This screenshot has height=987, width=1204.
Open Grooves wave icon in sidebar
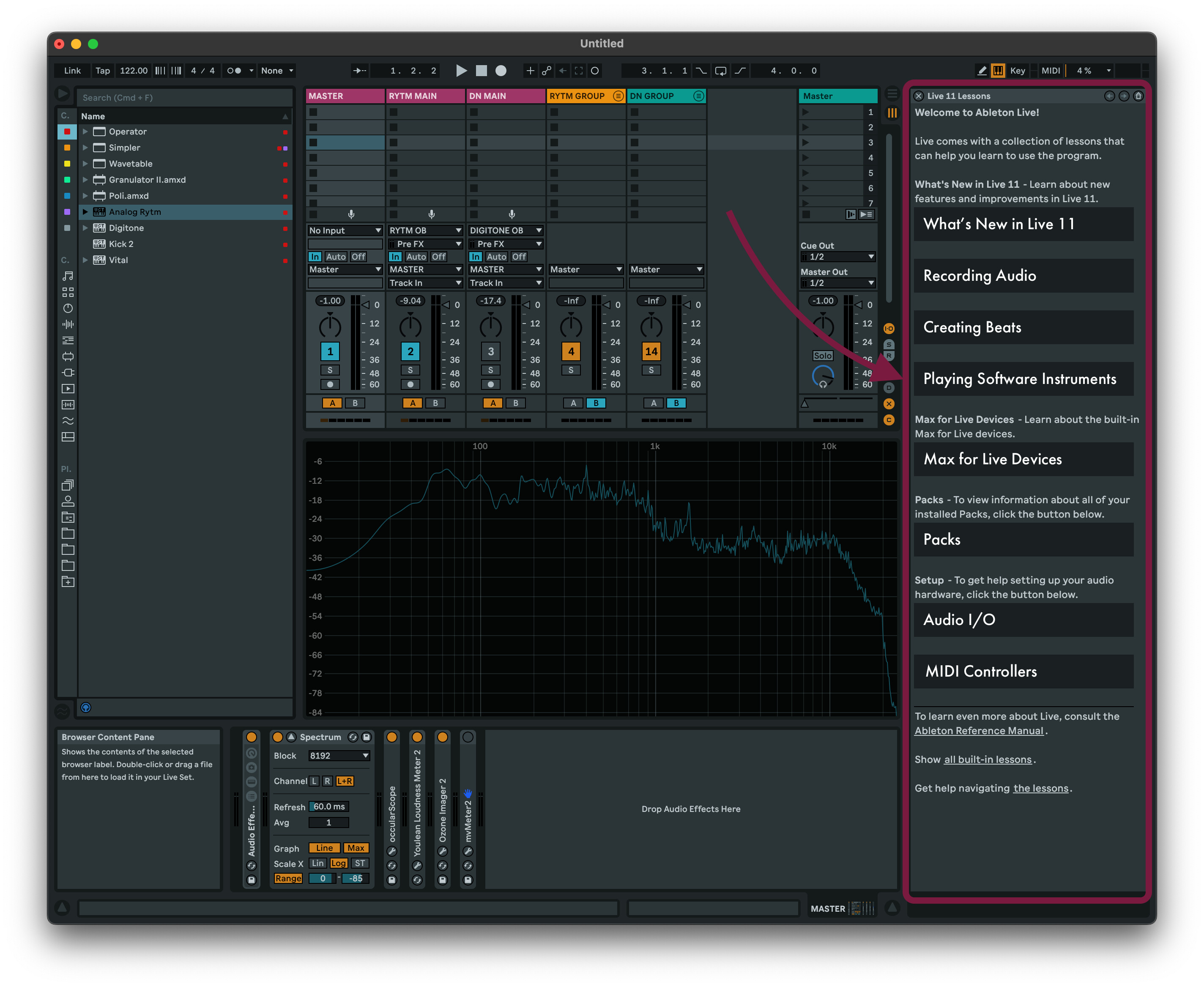(x=68, y=421)
